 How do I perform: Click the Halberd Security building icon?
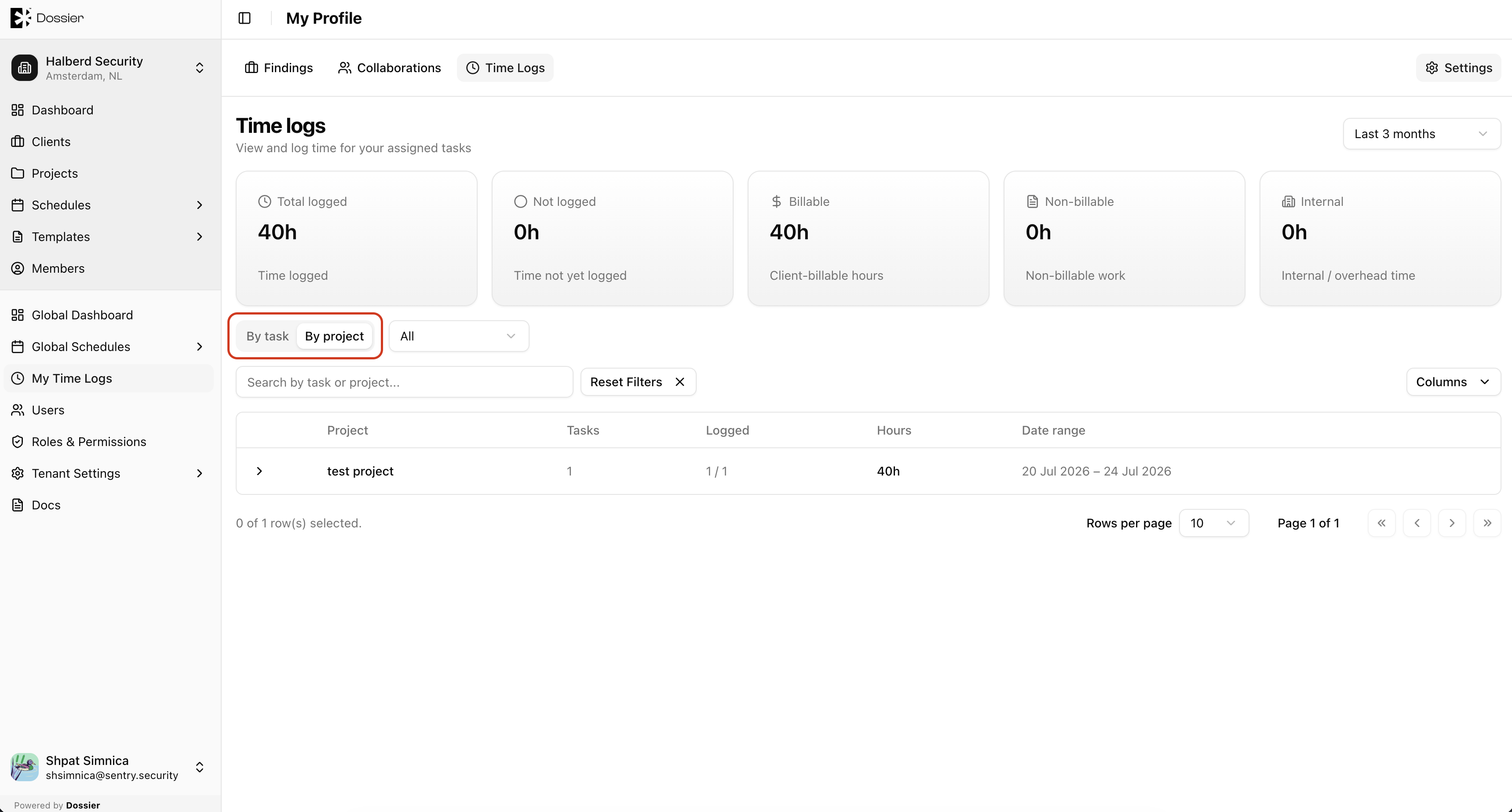pyautogui.click(x=25, y=67)
